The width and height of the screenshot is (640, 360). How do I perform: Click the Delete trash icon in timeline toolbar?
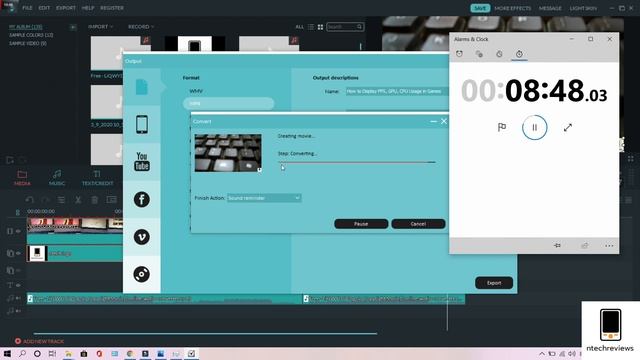pos(94,200)
